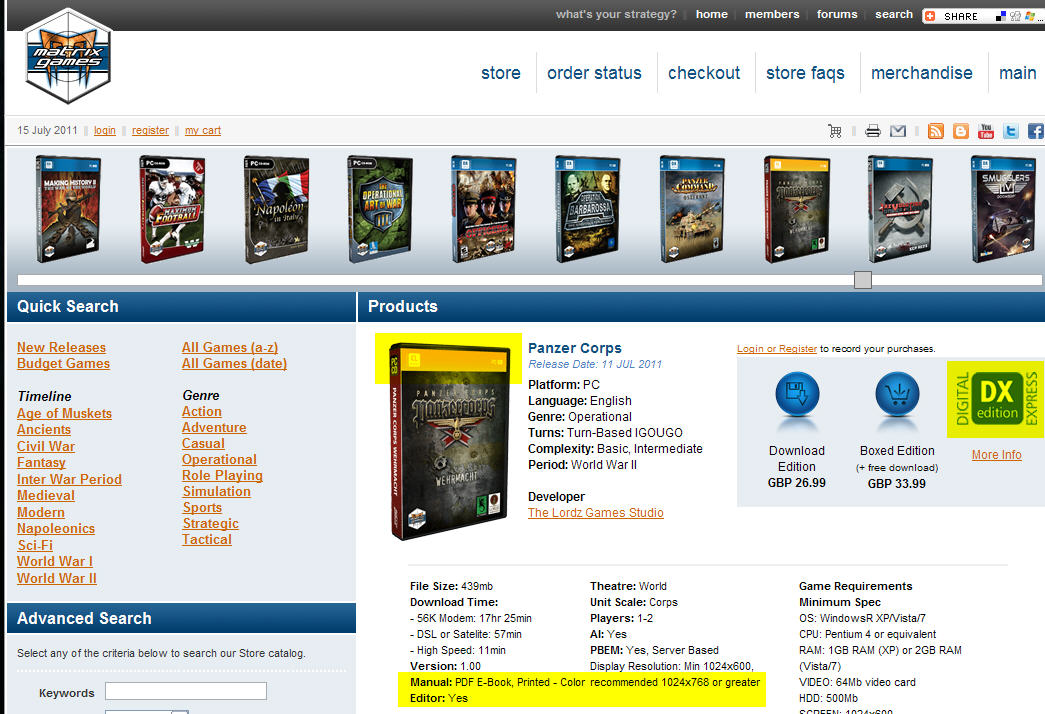Browse Operational genre
1045x714 pixels.
click(x=219, y=459)
